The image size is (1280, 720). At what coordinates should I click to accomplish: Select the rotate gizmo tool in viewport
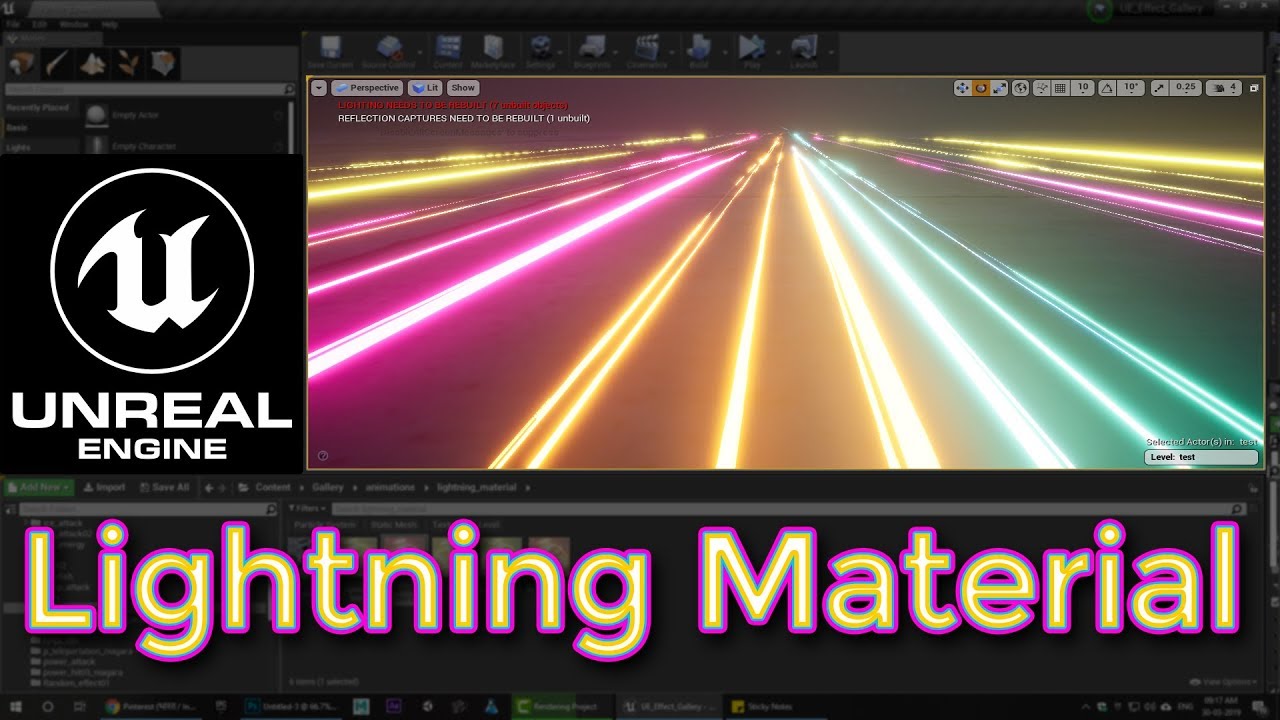[981, 88]
